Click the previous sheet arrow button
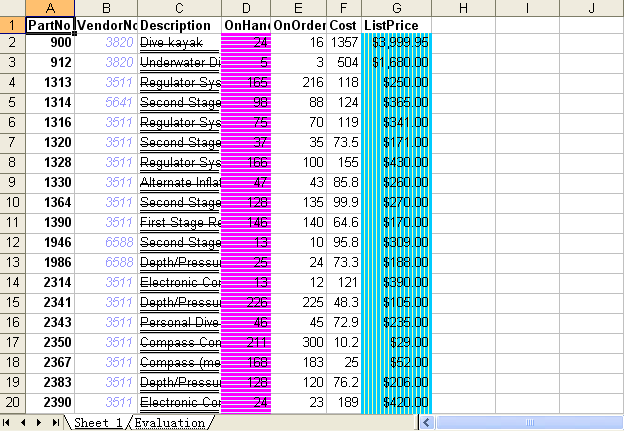The image size is (624, 432). pos(24,423)
